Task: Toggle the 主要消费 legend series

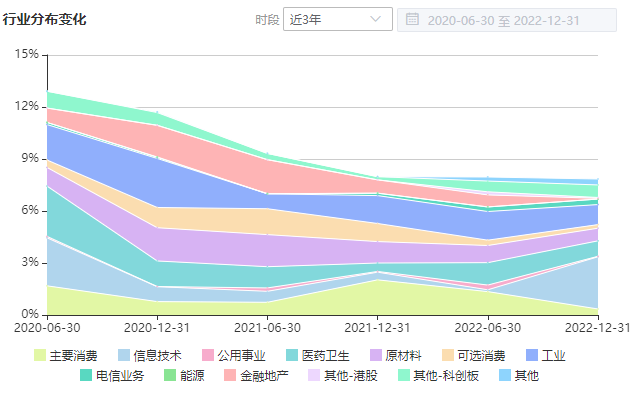Action: tap(66, 355)
